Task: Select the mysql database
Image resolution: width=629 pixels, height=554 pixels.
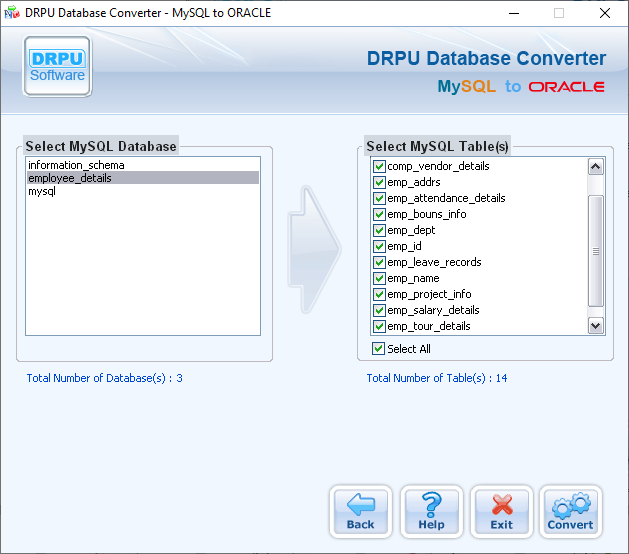Action: 143,191
